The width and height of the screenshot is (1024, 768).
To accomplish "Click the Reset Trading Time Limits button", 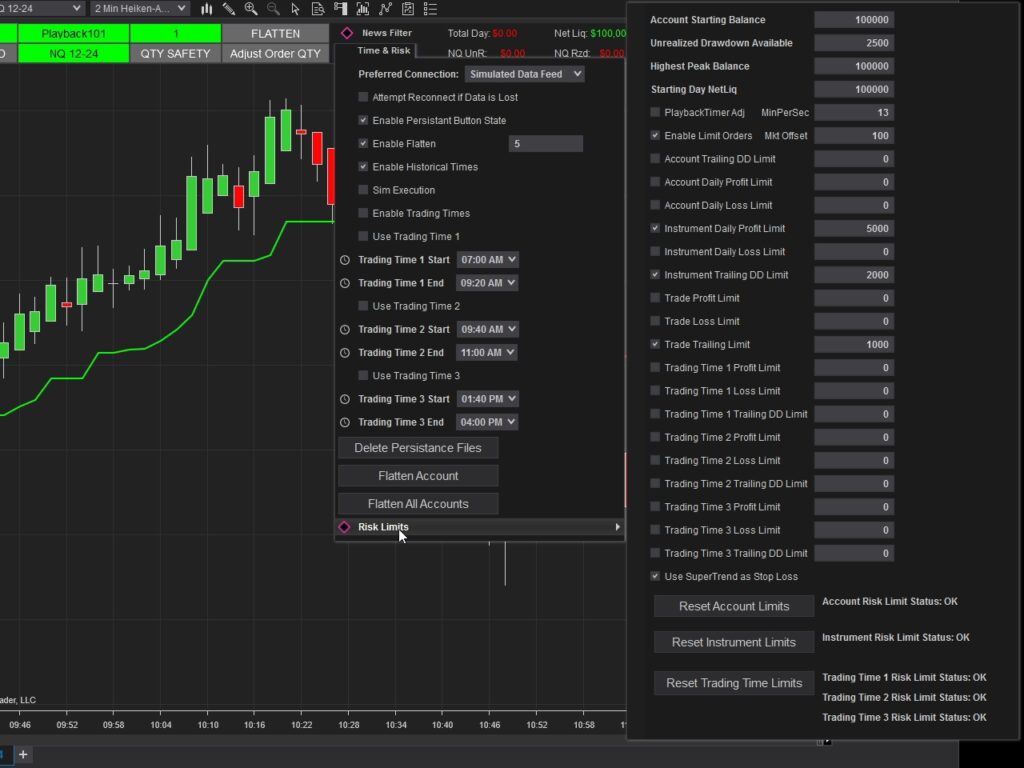I will (x=733, y=683).
